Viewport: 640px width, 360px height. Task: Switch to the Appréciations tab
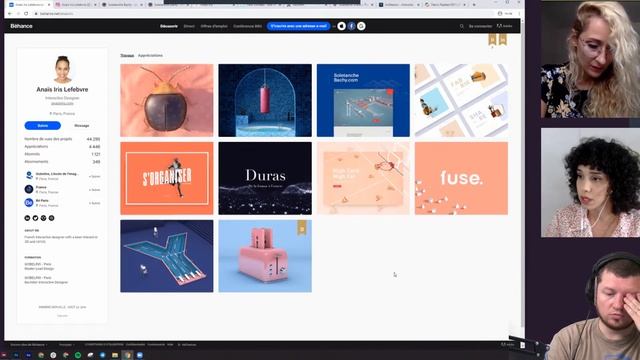(150, 56)
